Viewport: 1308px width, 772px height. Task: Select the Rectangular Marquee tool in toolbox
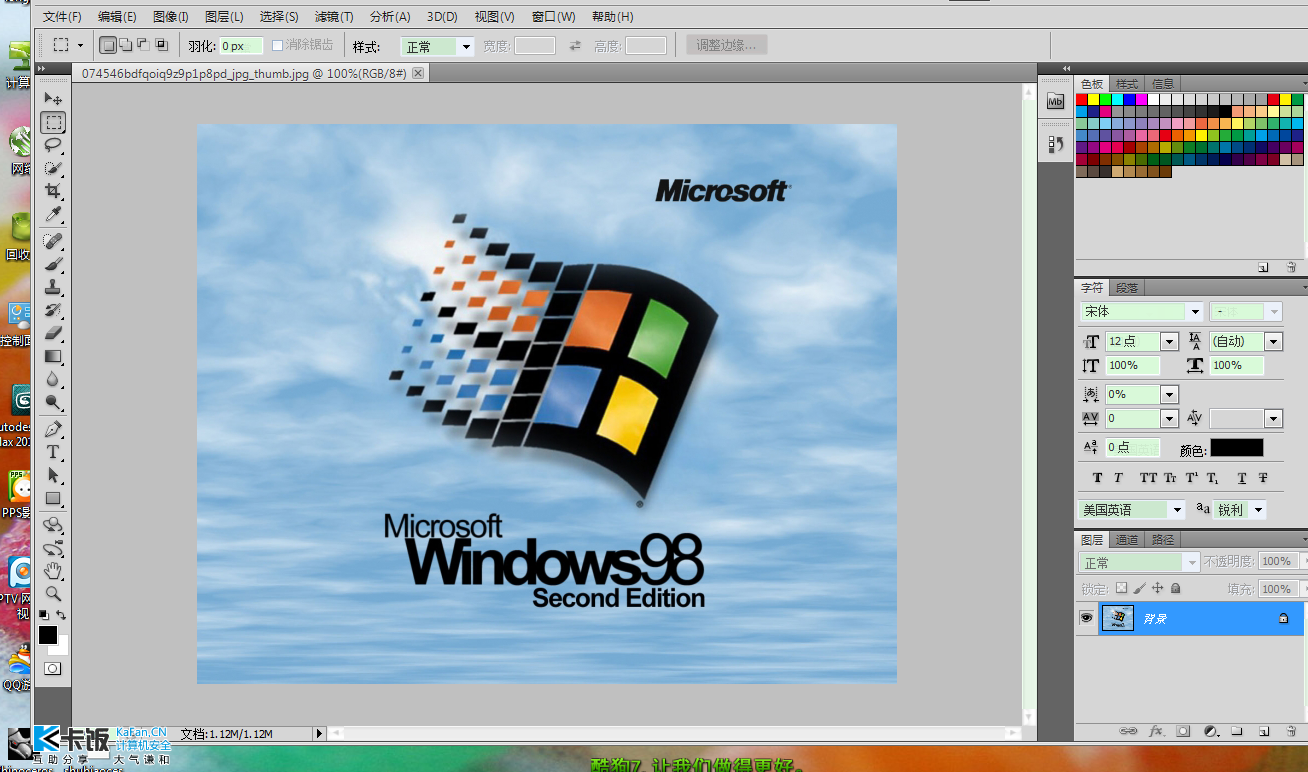53,122
